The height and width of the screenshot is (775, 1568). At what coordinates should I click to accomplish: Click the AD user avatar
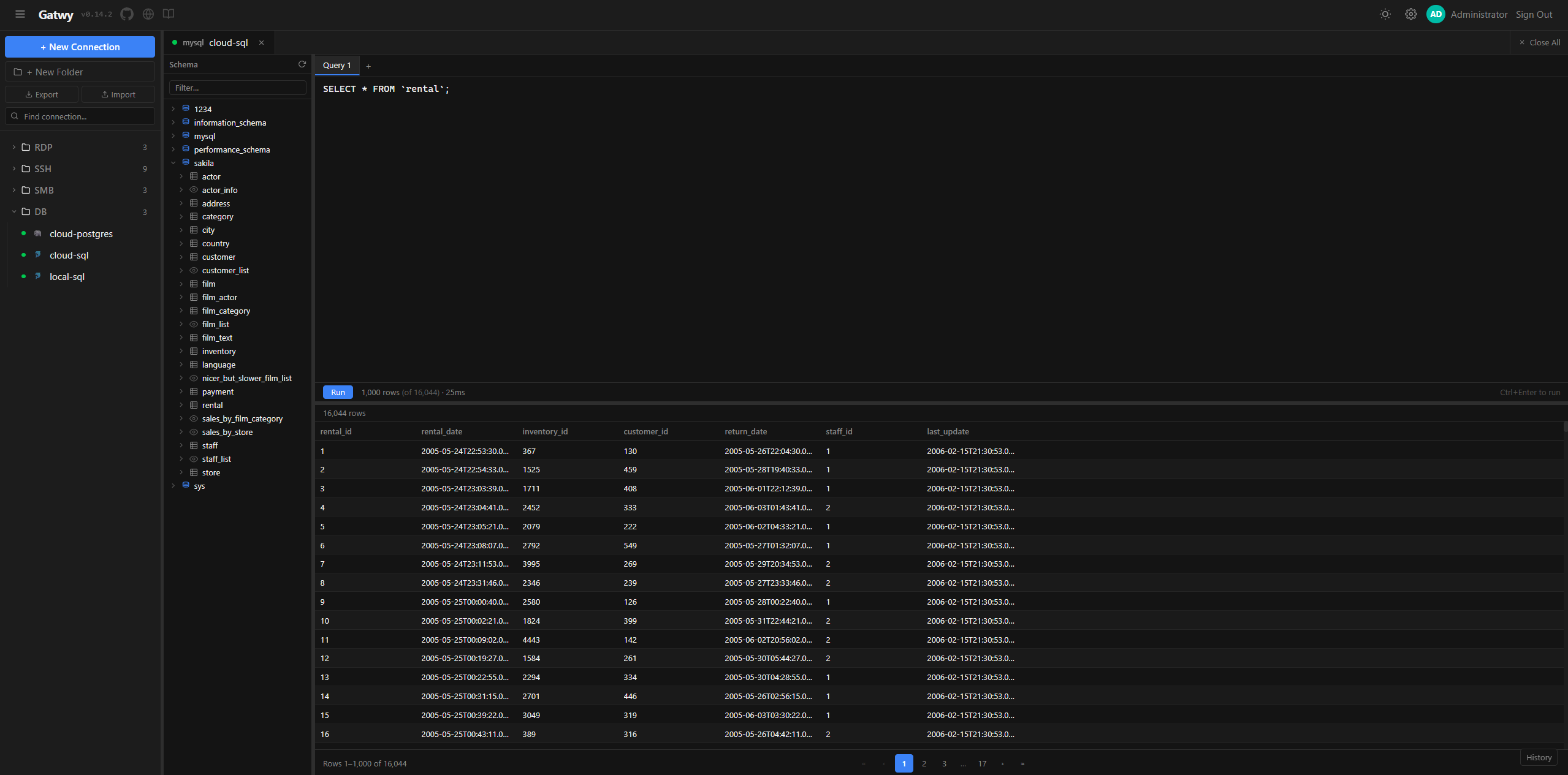[x=1436, y=14]
